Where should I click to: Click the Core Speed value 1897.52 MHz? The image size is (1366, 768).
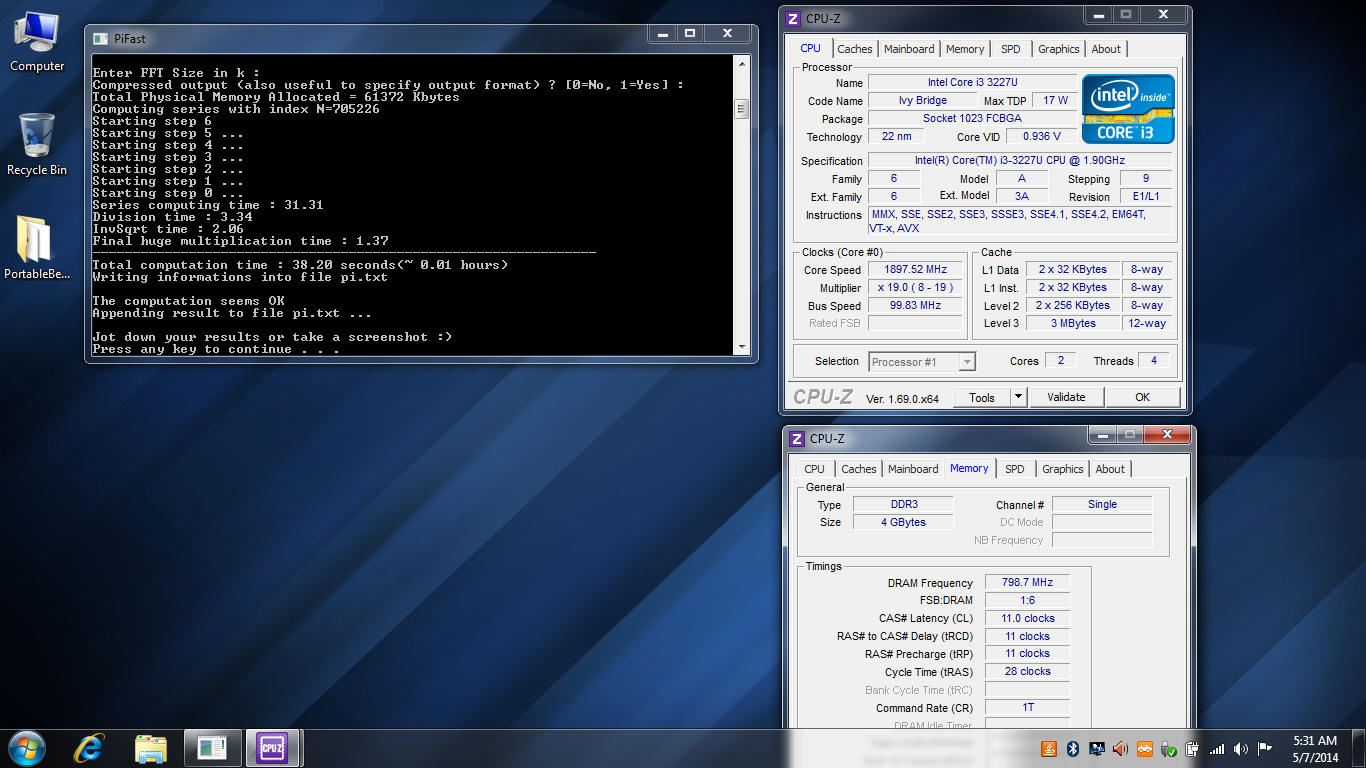[915, 270]
